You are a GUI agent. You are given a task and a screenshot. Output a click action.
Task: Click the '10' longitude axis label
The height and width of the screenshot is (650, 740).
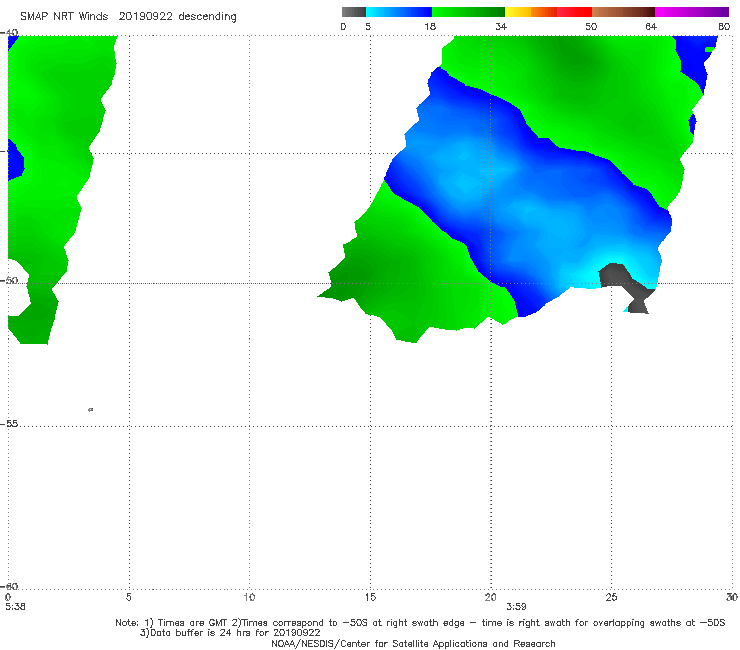click(249, 598)
